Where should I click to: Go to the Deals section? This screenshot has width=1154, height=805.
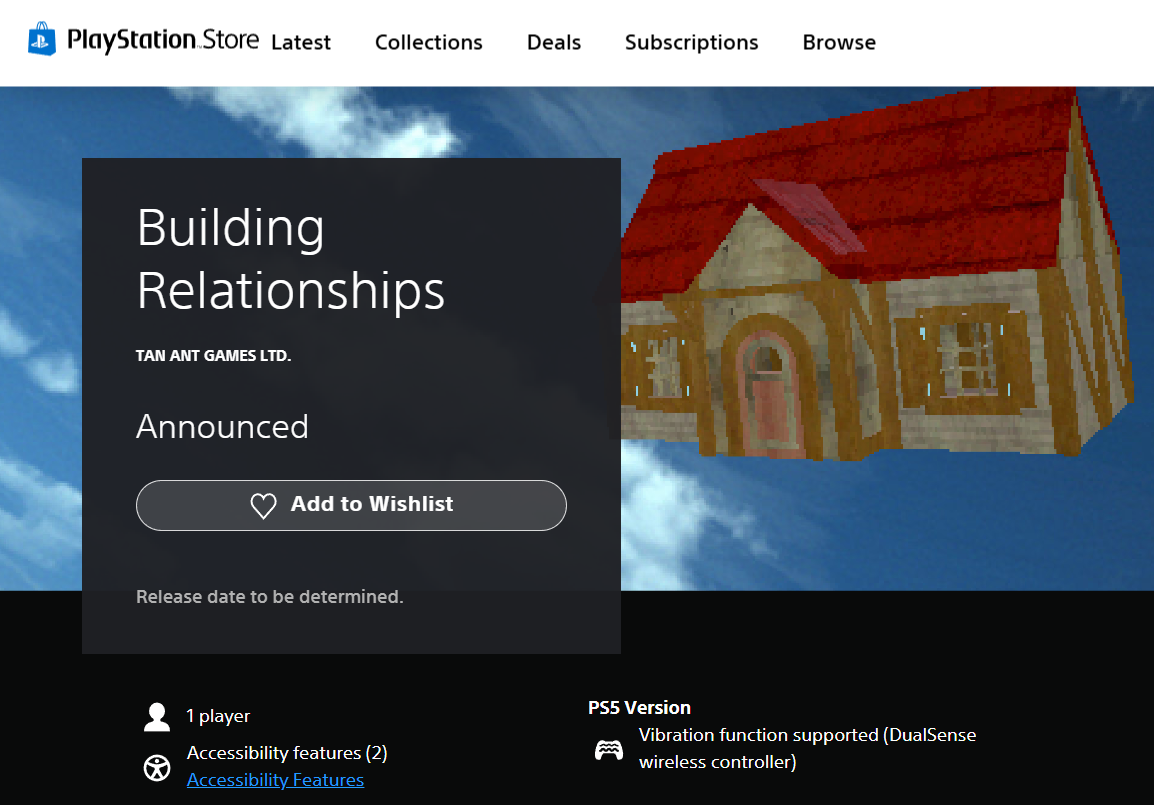click(553, 43)
